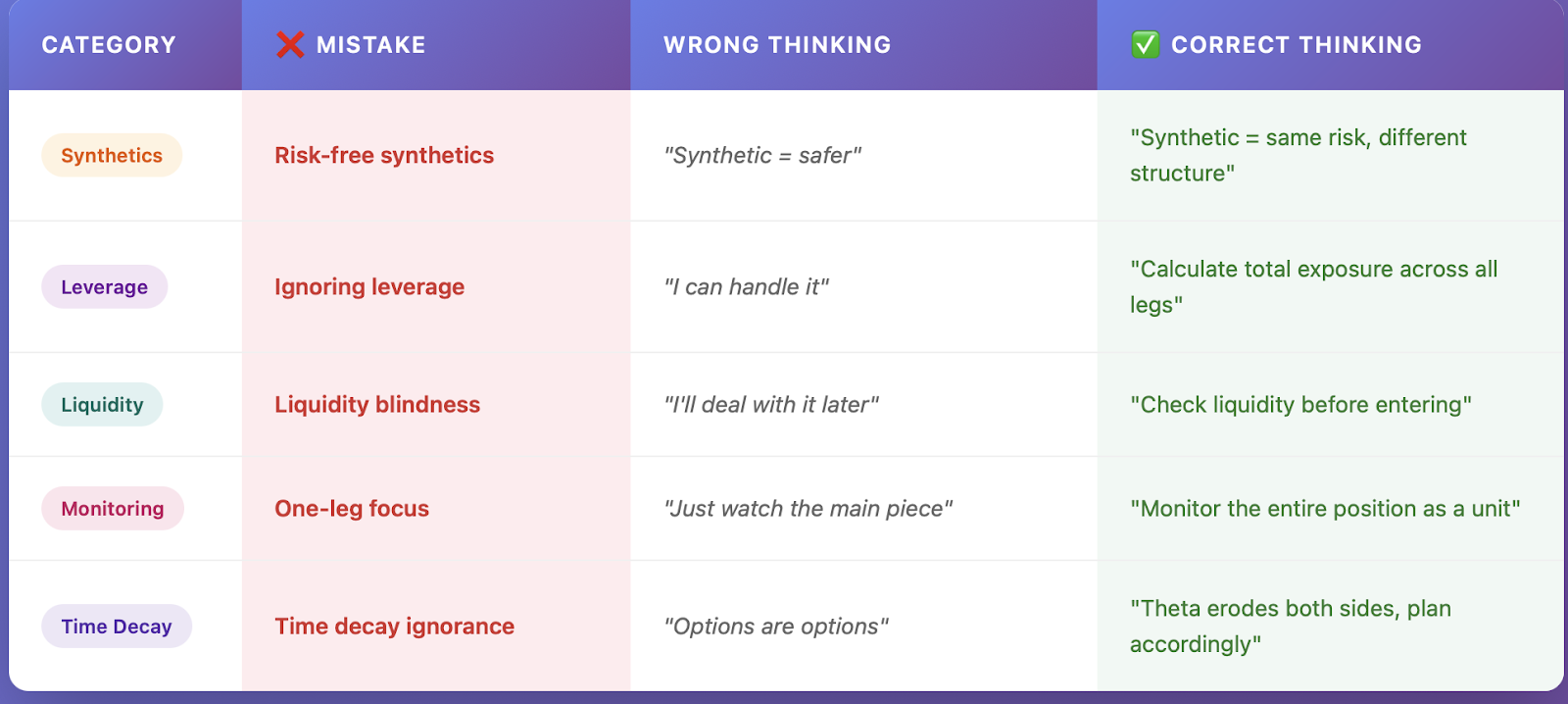
Task: Click "Check liquidity before entering" text
Action: click(1300, 405)
